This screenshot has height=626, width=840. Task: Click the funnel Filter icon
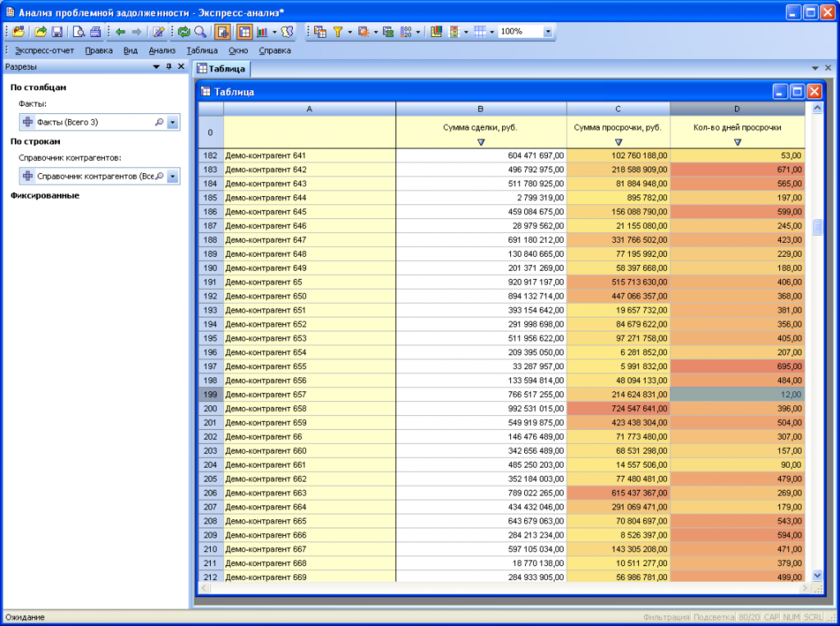(x=338, y=32)
